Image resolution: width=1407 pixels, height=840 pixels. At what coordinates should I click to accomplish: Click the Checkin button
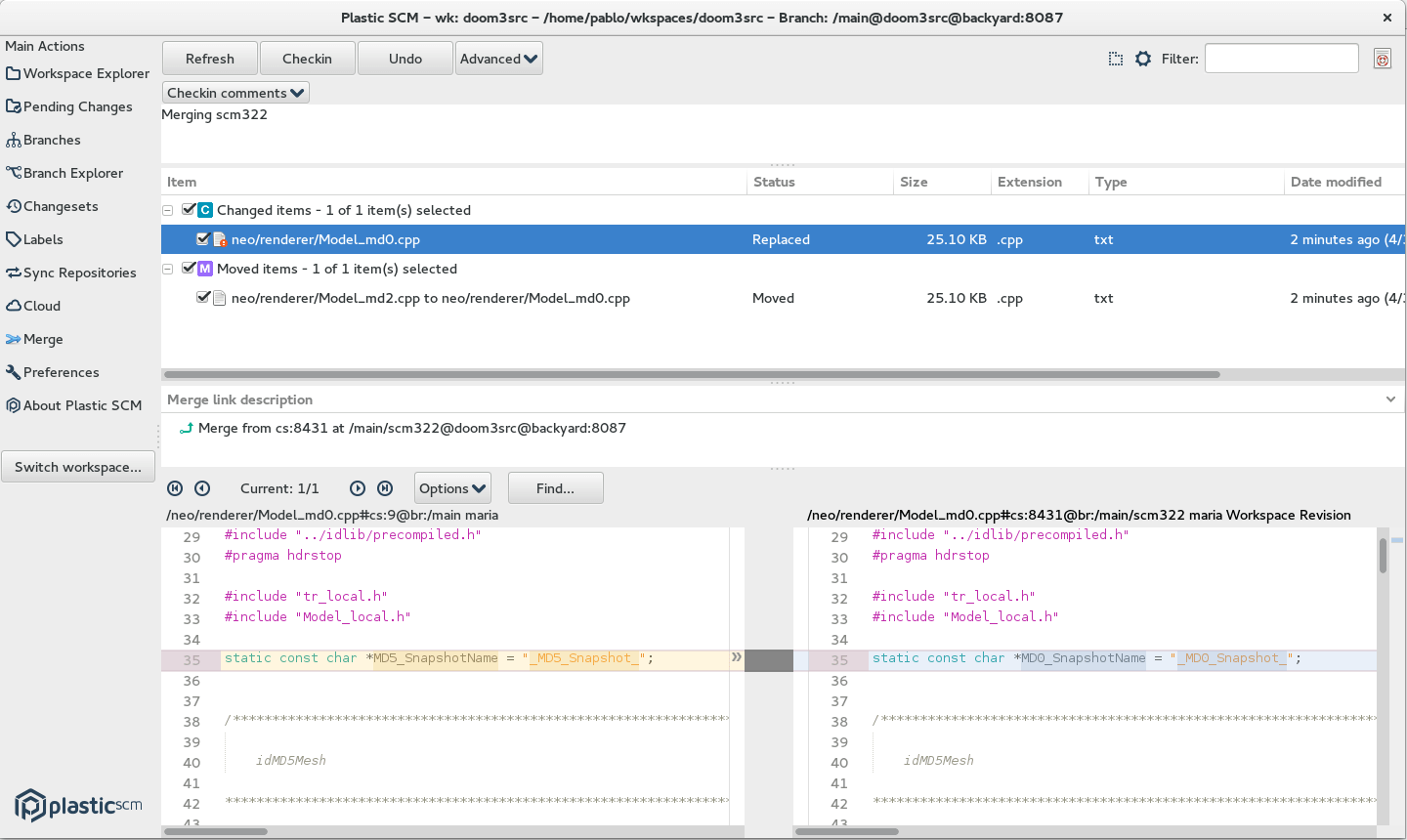pos(307,59)
